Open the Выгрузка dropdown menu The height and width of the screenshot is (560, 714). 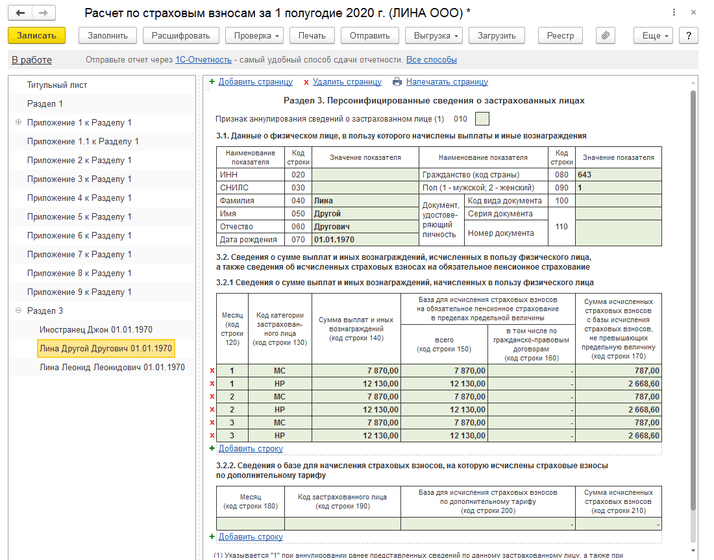tap(435, 35)
